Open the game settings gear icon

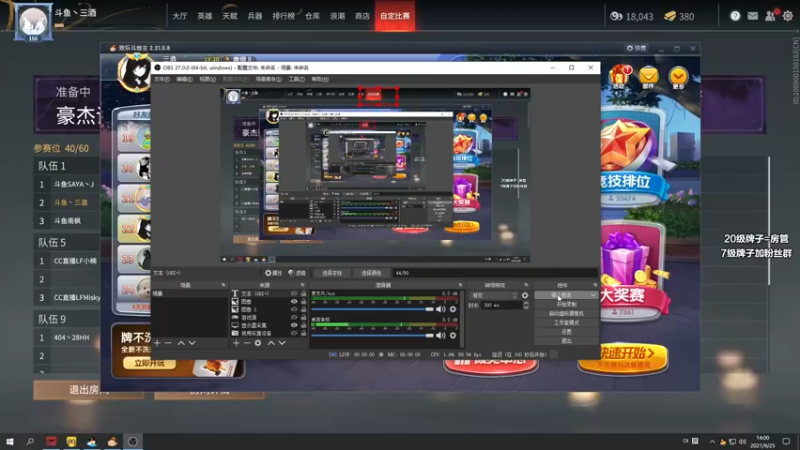point(788,16)
